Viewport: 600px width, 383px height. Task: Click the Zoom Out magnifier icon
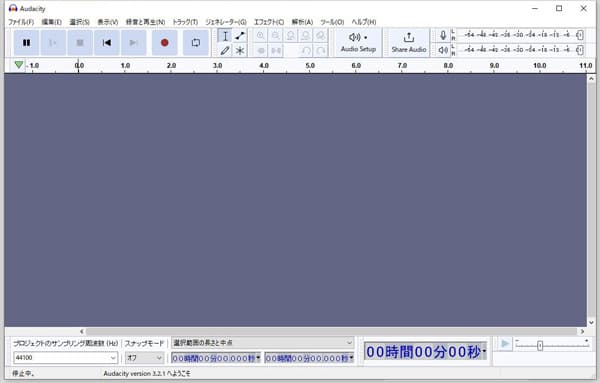(x=276, y=36)
